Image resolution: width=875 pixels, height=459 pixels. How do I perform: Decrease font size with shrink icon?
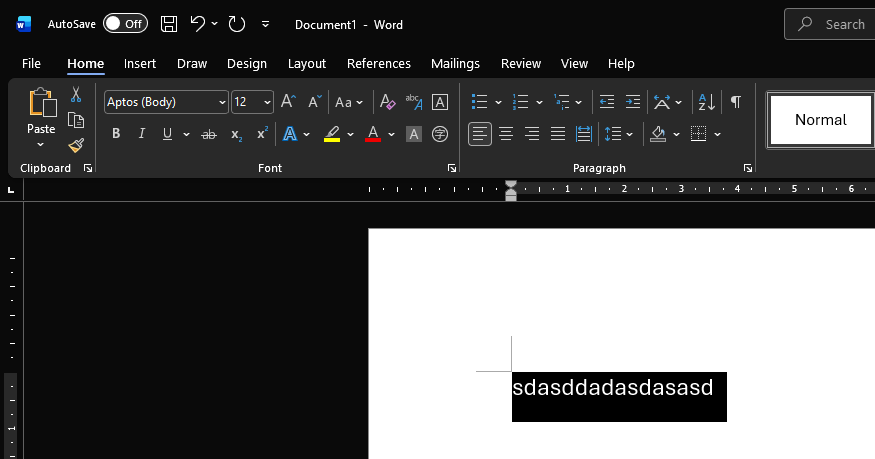315,102
